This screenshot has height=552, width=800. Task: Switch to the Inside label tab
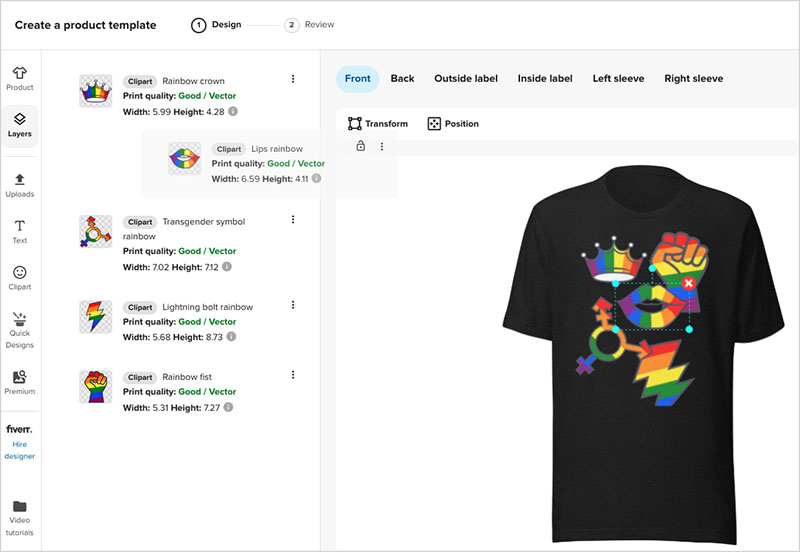[x=545, y=79]
